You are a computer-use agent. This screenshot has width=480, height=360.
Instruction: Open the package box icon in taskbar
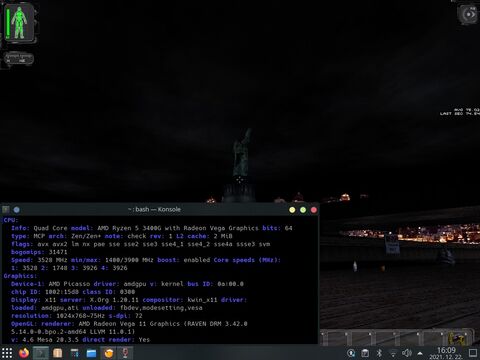[x=58, y=353]
